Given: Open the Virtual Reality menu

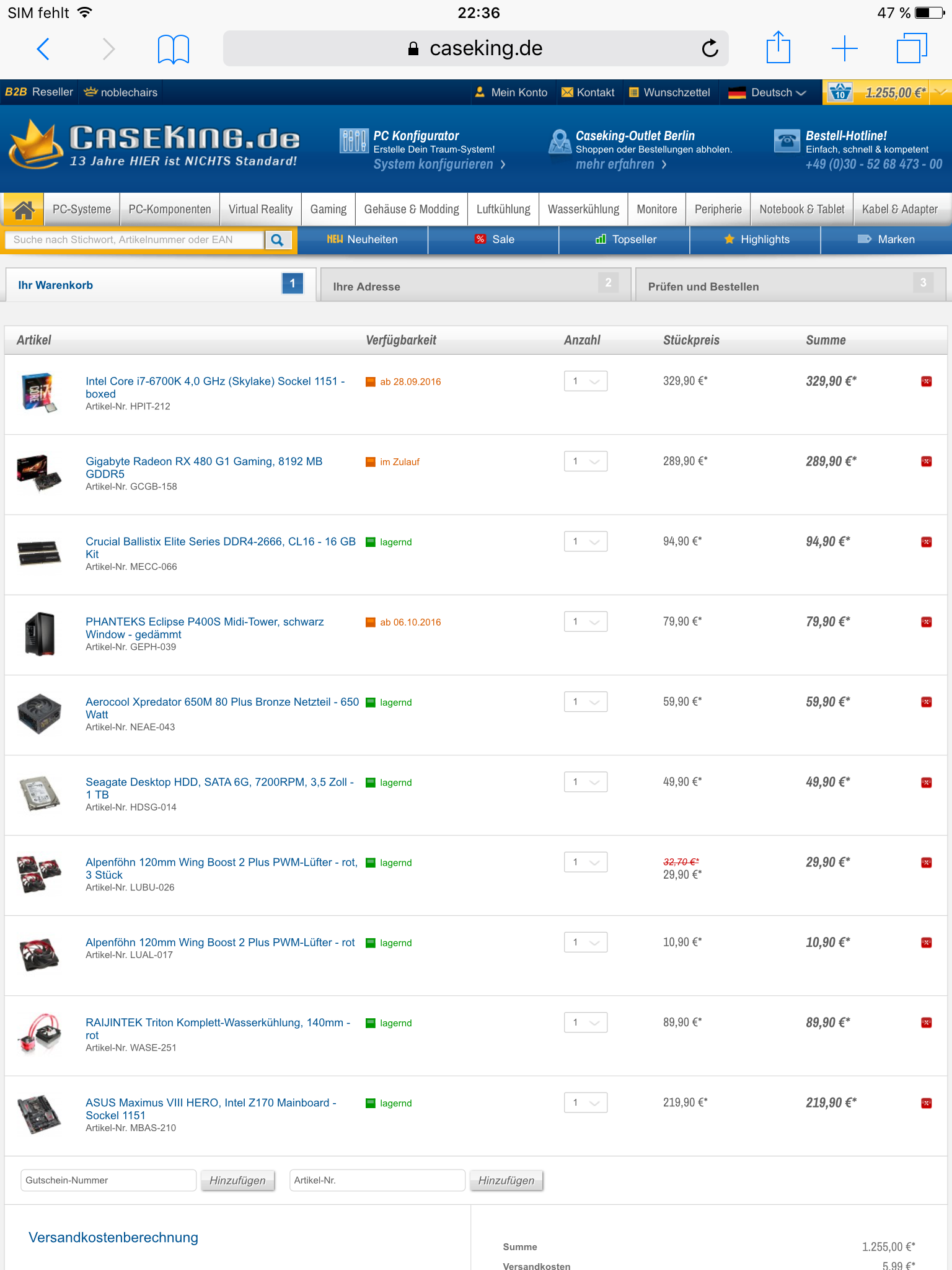Looking at the screenshot, I should tap(260, 210).
